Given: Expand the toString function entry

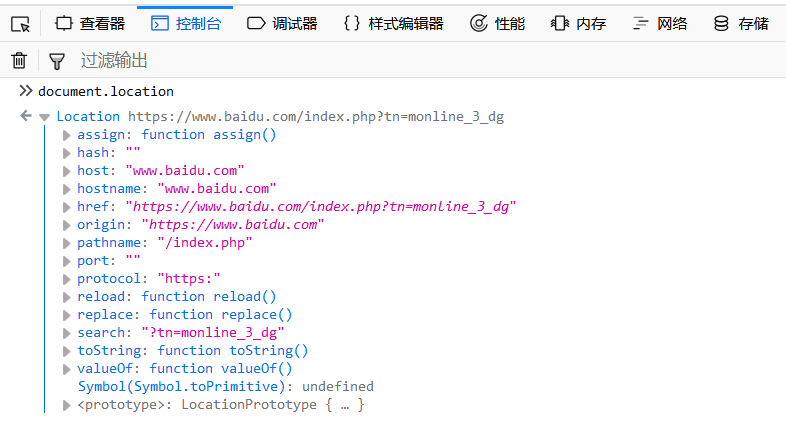Looking at the screenshot, I should tap(66, 351).
